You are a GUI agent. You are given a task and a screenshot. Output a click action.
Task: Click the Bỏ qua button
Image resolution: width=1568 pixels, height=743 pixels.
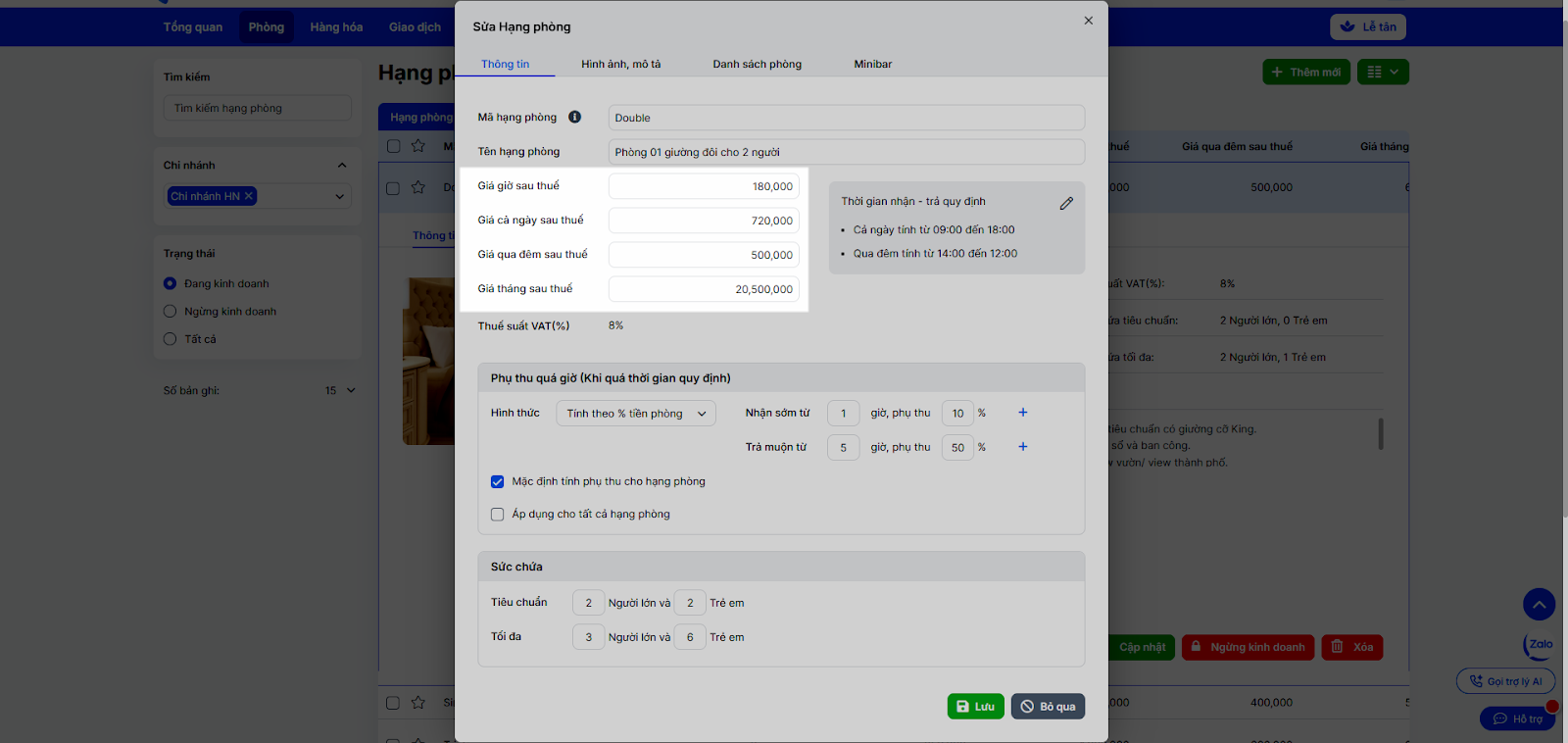(1048, 706)
